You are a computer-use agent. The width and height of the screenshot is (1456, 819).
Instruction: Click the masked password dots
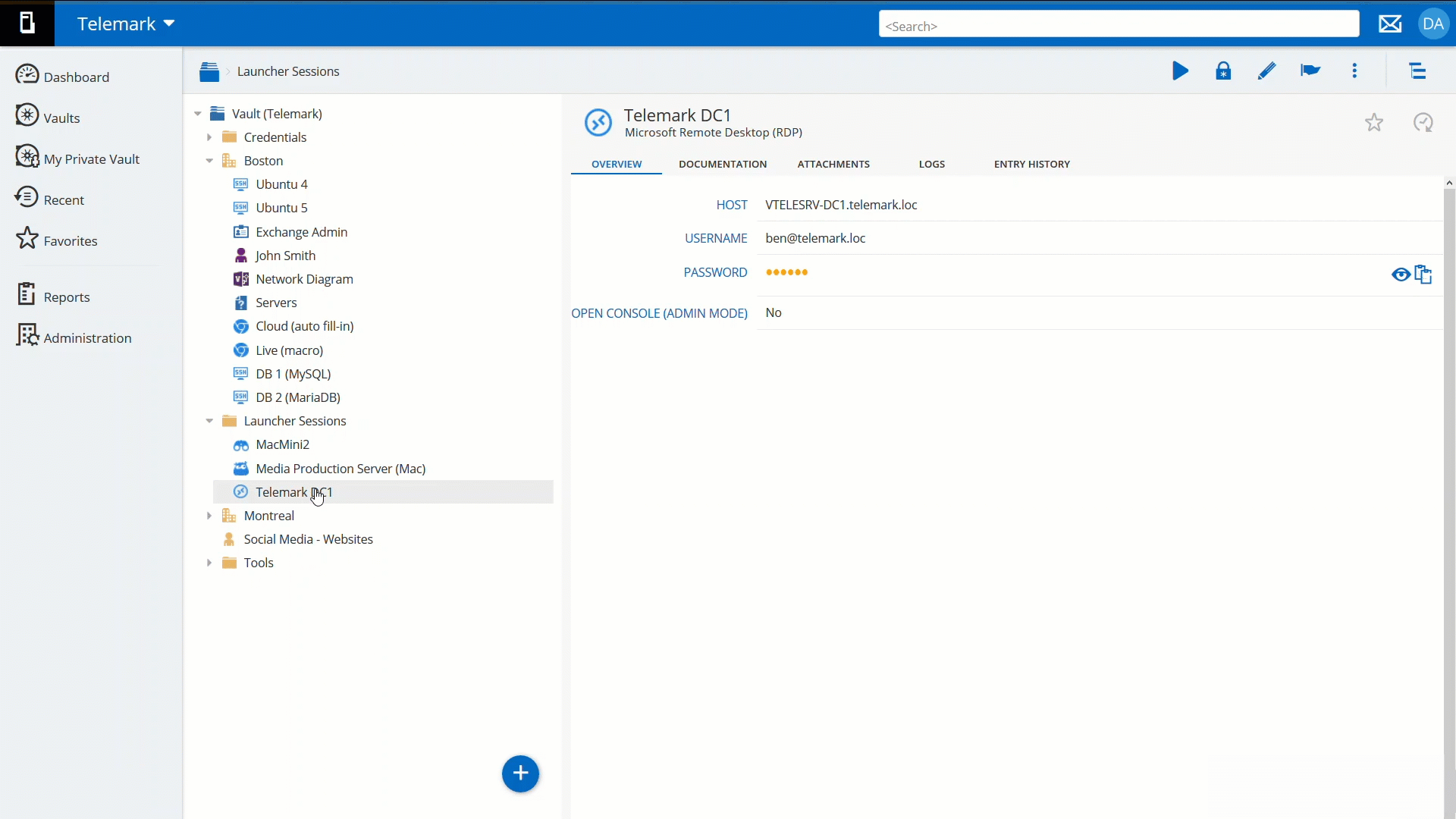[x=786, y=272]
